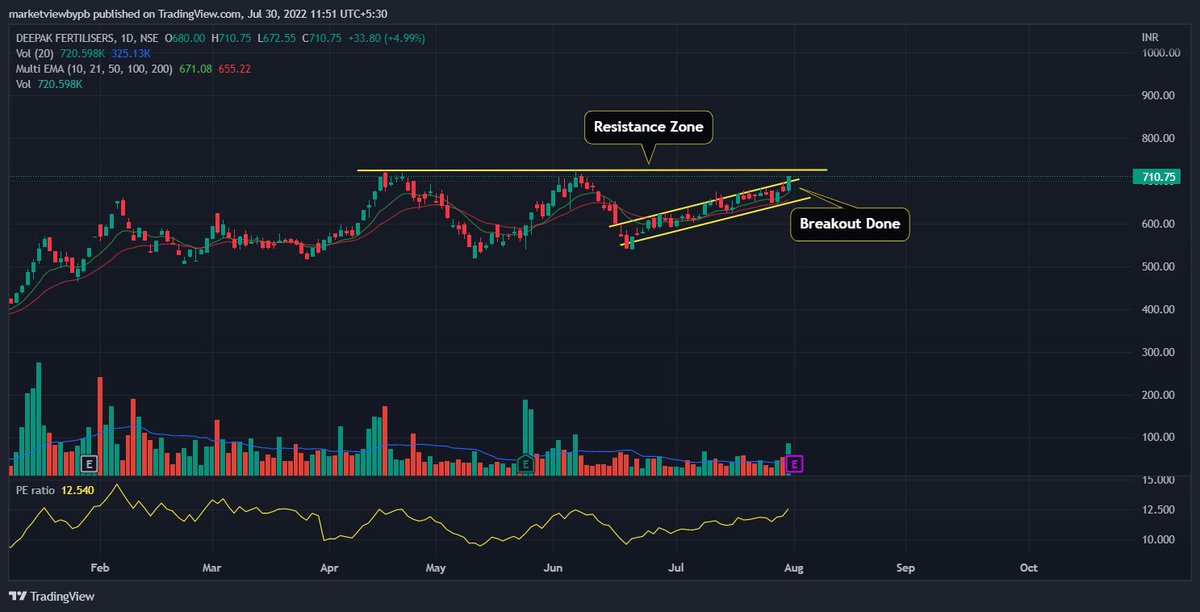Click the Jul label on time axis
Viewport: 1200px width, 612px height.
point(676,567)
